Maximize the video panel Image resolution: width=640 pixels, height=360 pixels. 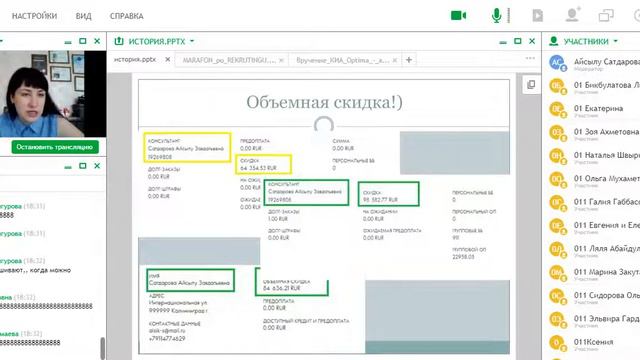pyautogui.click(x=82, y=41)
